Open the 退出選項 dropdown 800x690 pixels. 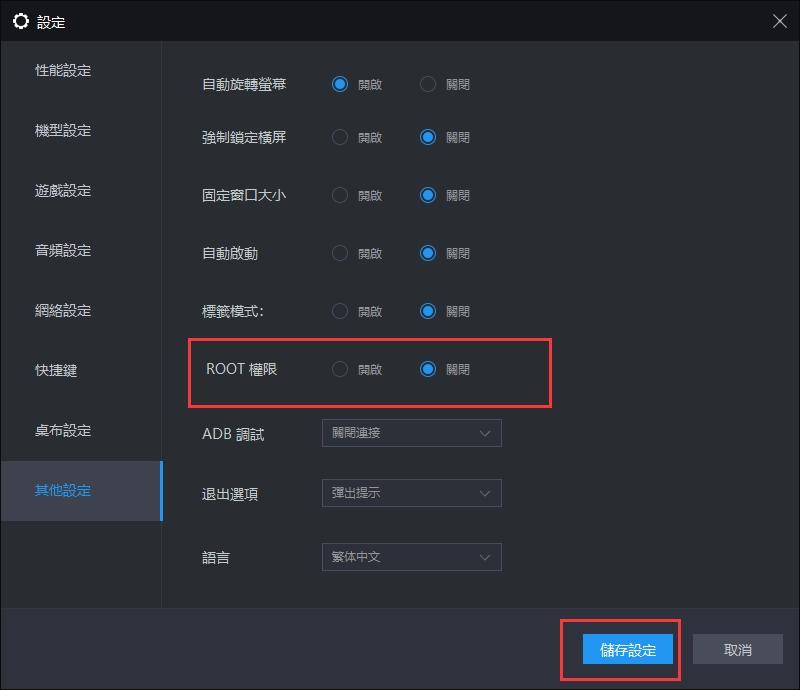coord(411,493)
